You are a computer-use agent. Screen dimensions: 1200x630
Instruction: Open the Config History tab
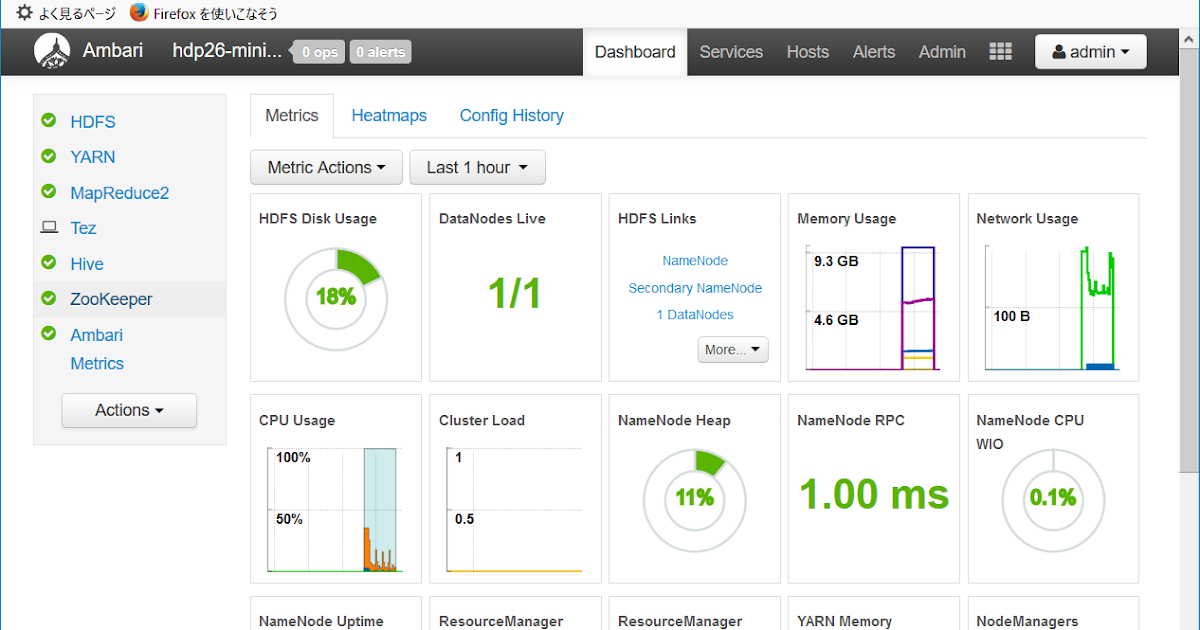pyautogui.click(x=511, y=116)
